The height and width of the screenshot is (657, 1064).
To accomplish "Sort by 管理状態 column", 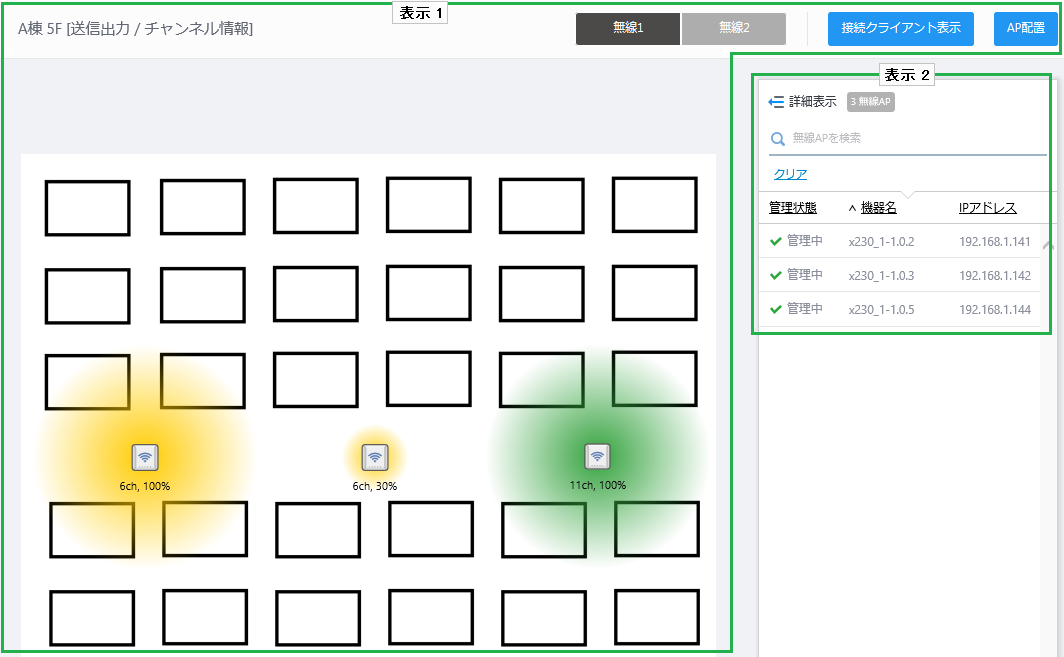I will pyautogui.click(x=793, y=208).
